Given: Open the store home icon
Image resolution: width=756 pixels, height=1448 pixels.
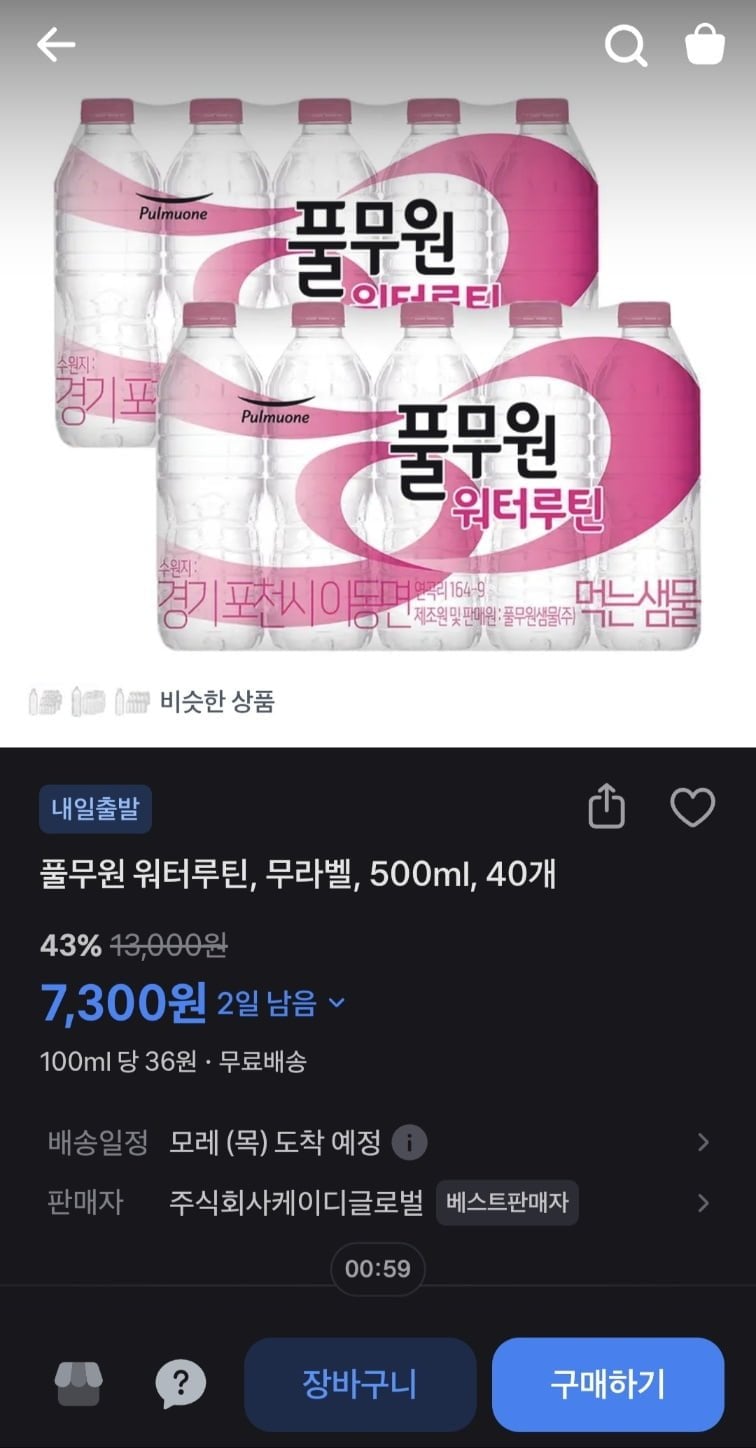Looking at the screenshot, I should click(x=78, y=1384).
